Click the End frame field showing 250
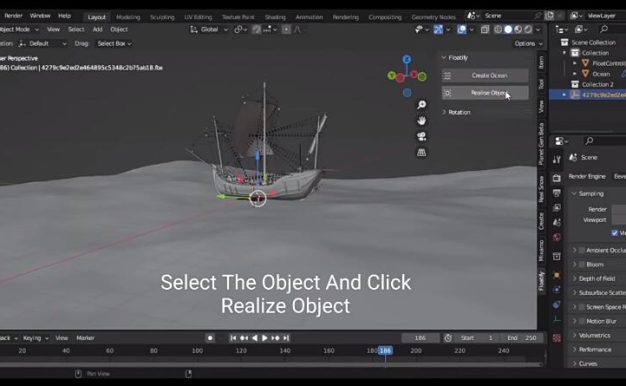The width and height of the screenshot is (626, 386). [522, 338]
